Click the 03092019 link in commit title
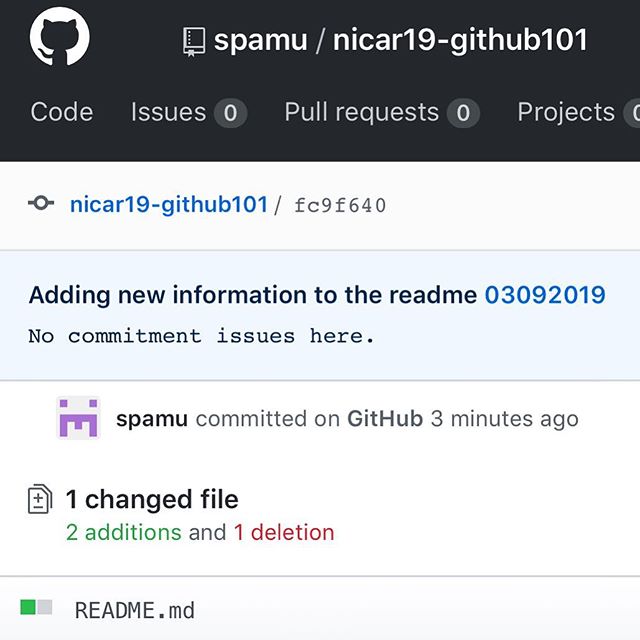Screen dimensions: 640x640 pyautogui.click(x=545, y=295)
